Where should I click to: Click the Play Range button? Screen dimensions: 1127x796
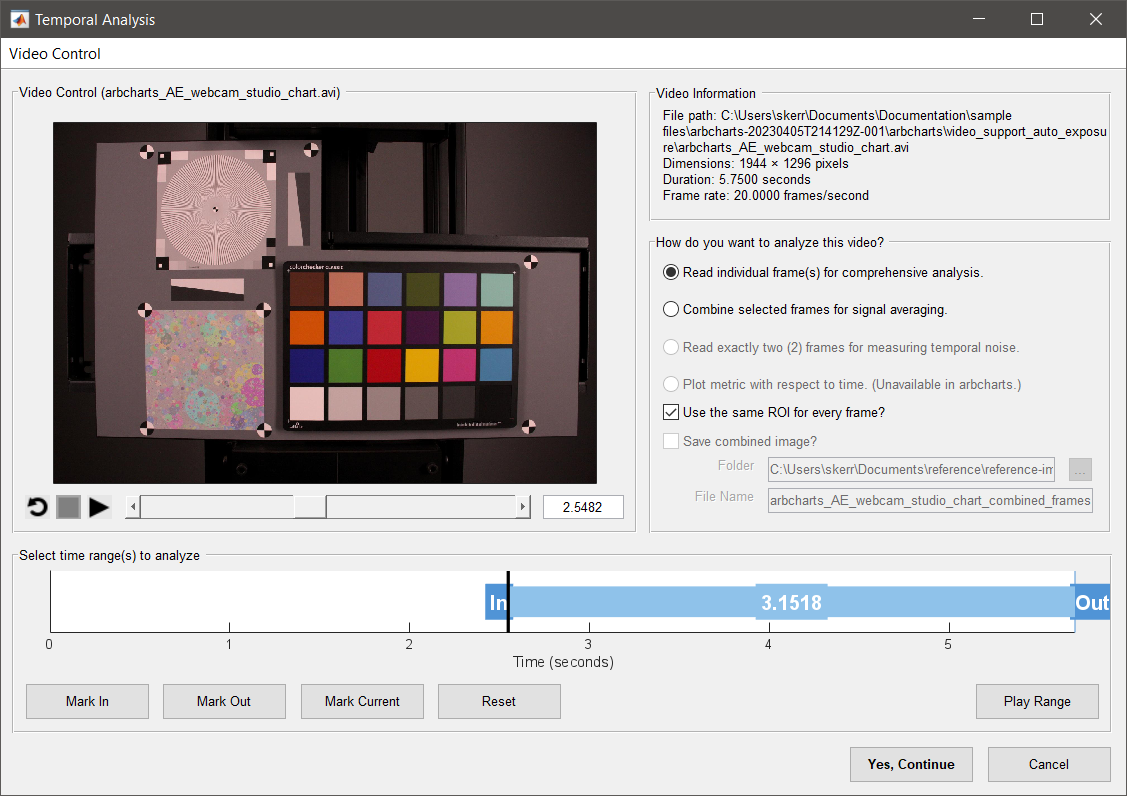(x=1037, y=701)
